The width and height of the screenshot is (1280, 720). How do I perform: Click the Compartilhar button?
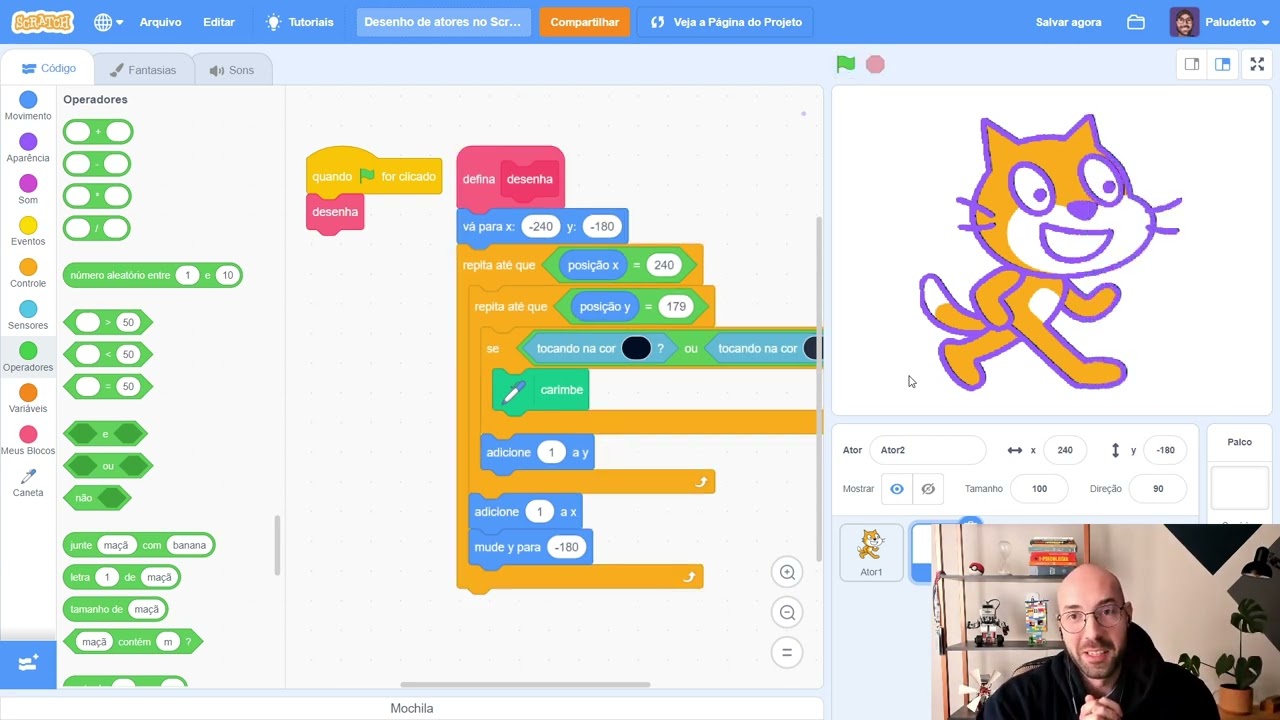coord(584,22)
